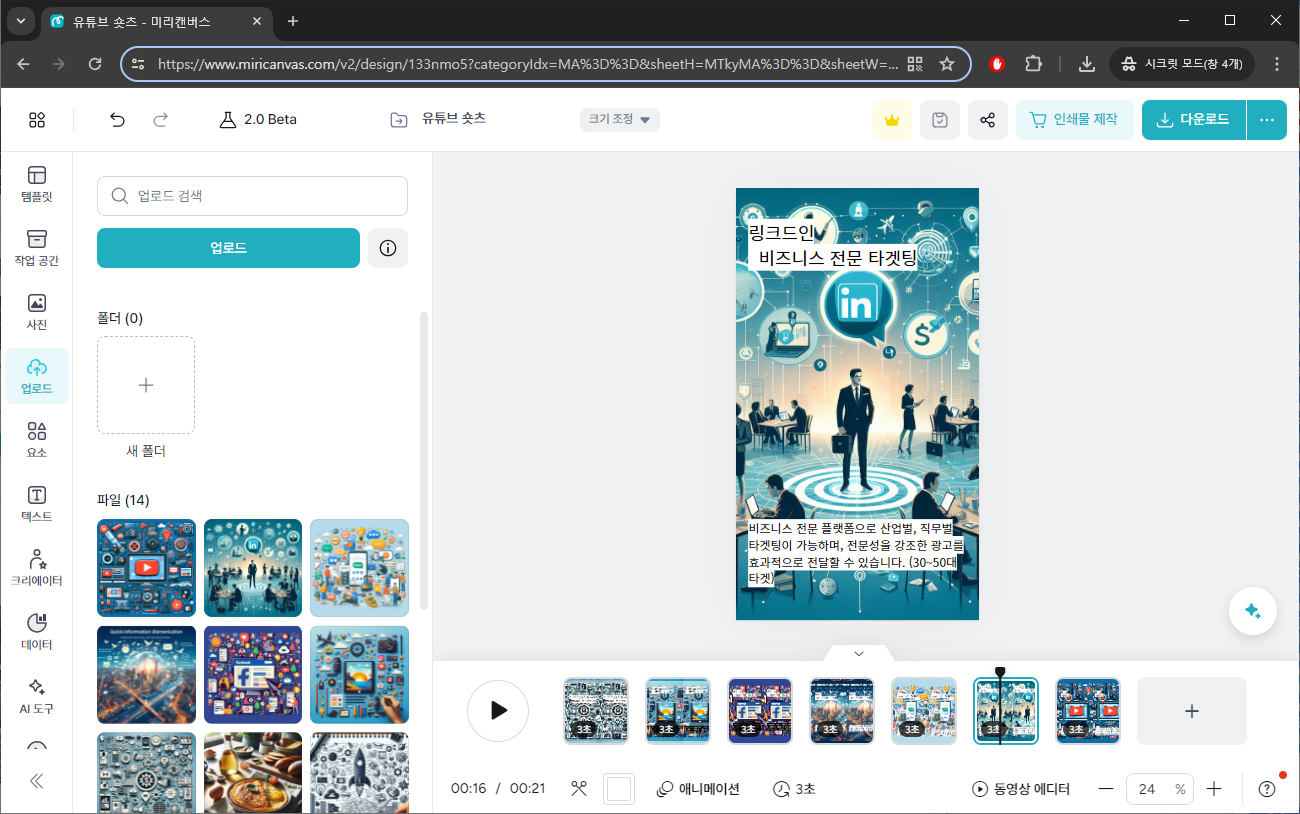Open the apps grid menu icon

tap(37, 120)
